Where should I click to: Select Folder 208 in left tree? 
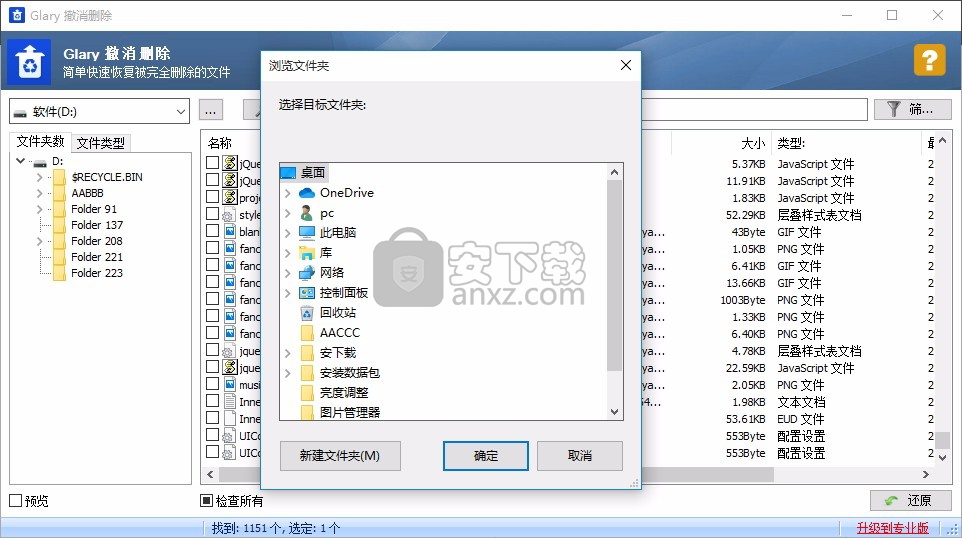(97, 241)
